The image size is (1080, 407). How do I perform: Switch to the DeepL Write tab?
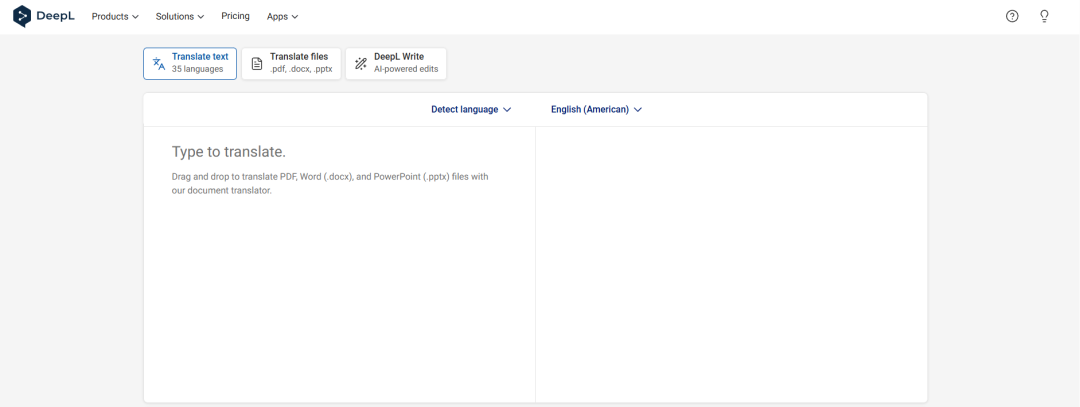pos(396,63)
